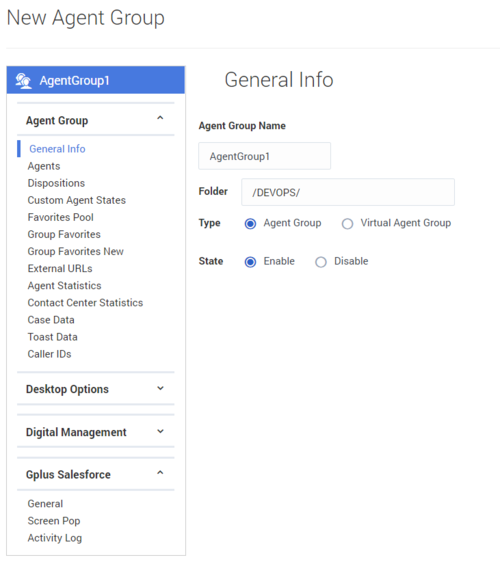Screen dimensions: 500x564
Task: Expand the Desktop Options section
Action: pyautogui.click(x=160, y=388)
